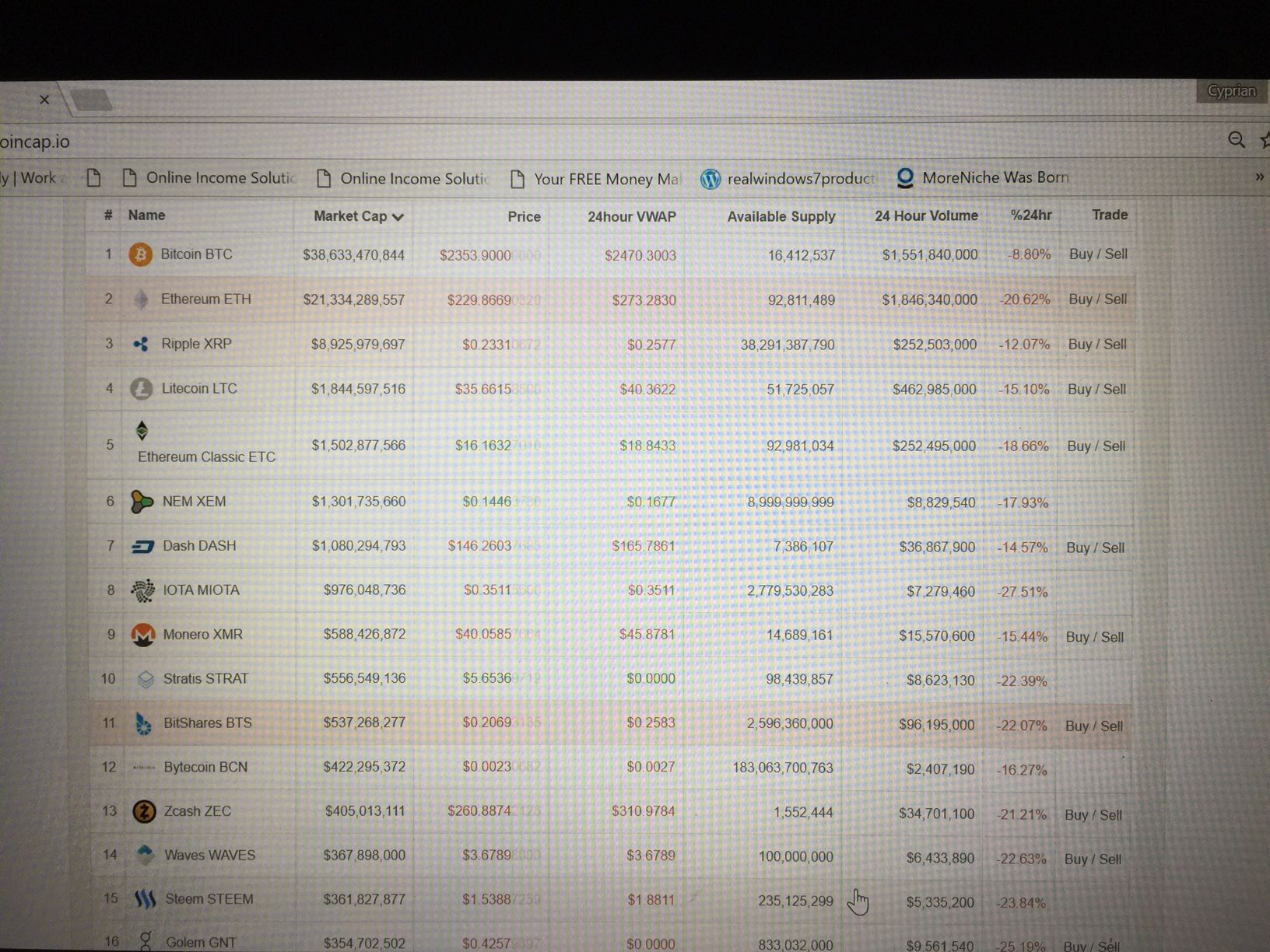Open Buy / Sell for Ethereum Classic
This screenshot has width=1270, height=952.
1096,446
